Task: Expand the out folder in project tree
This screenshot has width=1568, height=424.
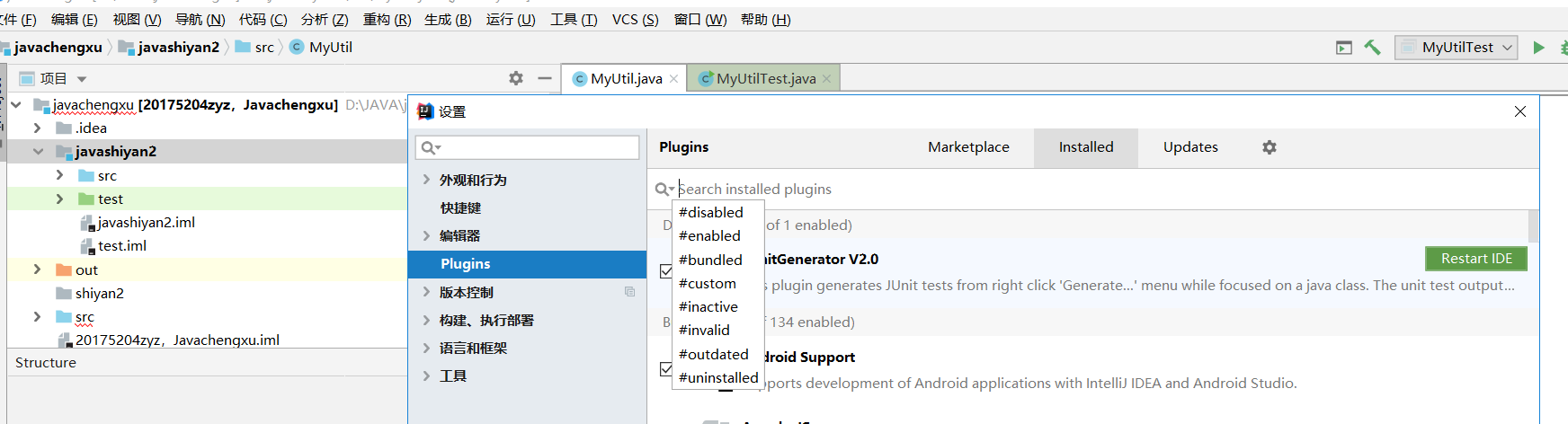Action: 38,269
